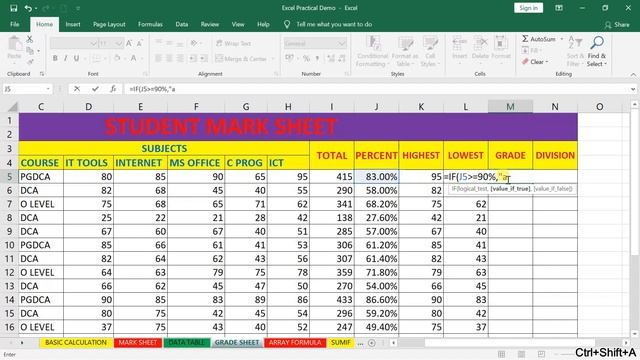Click the vertical scrollbar

634,220
